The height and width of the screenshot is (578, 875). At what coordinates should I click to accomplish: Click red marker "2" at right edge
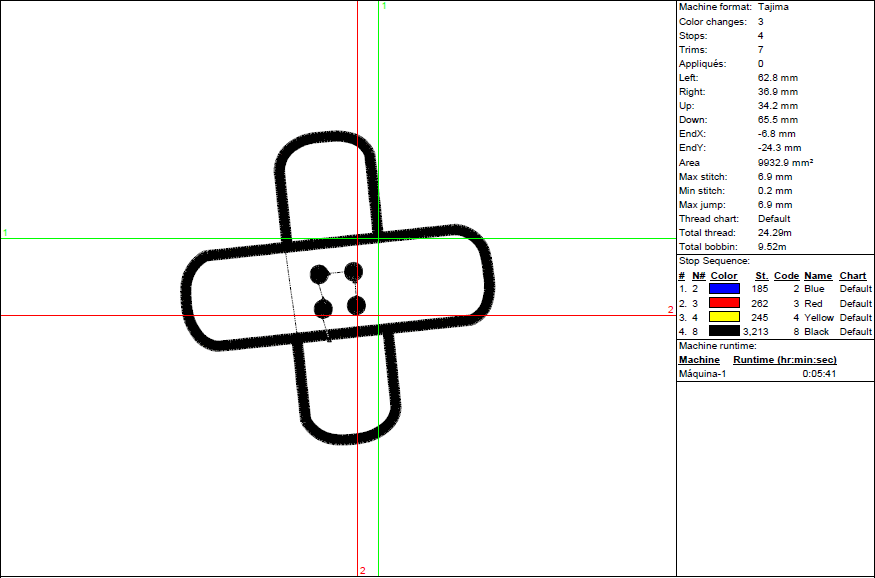670,310
